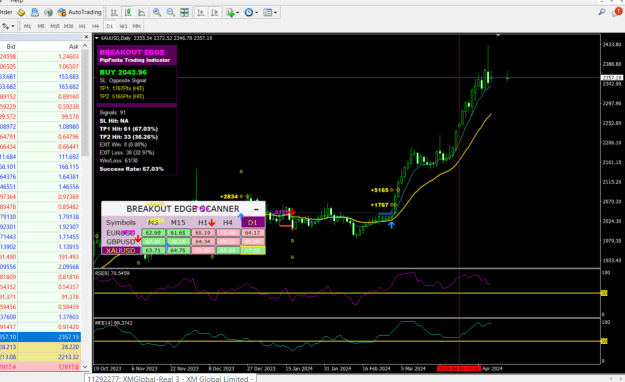Expand the periods dropdown arrow

point(256,13)
